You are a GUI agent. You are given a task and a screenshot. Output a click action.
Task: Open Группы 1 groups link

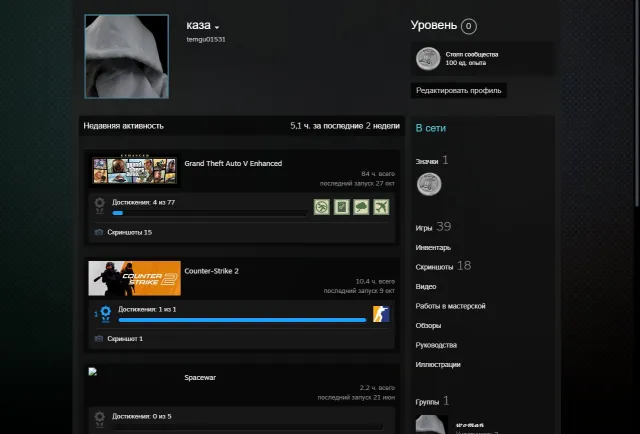(x=432, y=401)
